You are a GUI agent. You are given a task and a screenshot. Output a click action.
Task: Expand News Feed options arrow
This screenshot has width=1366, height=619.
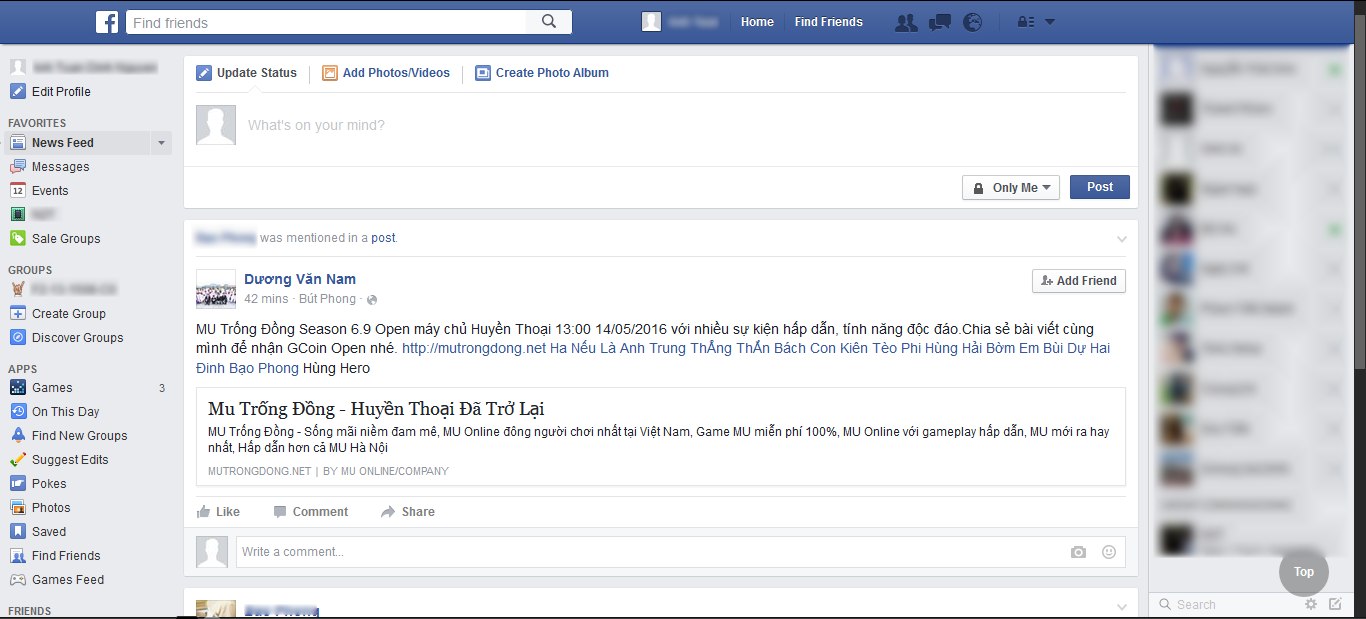point(161,143)
